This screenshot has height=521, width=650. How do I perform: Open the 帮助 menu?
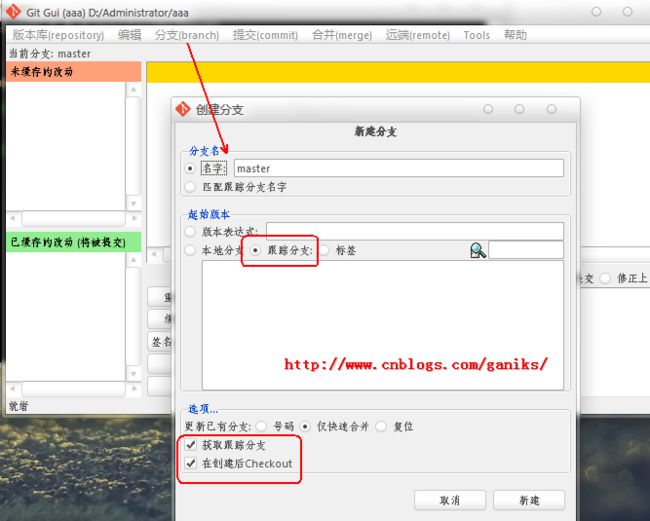tap(515, 35)
